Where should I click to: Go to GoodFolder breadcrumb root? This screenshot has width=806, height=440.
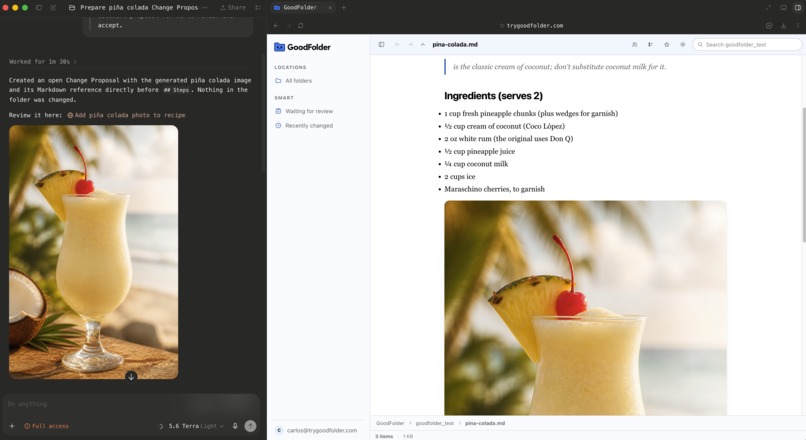tap(390, 424)
